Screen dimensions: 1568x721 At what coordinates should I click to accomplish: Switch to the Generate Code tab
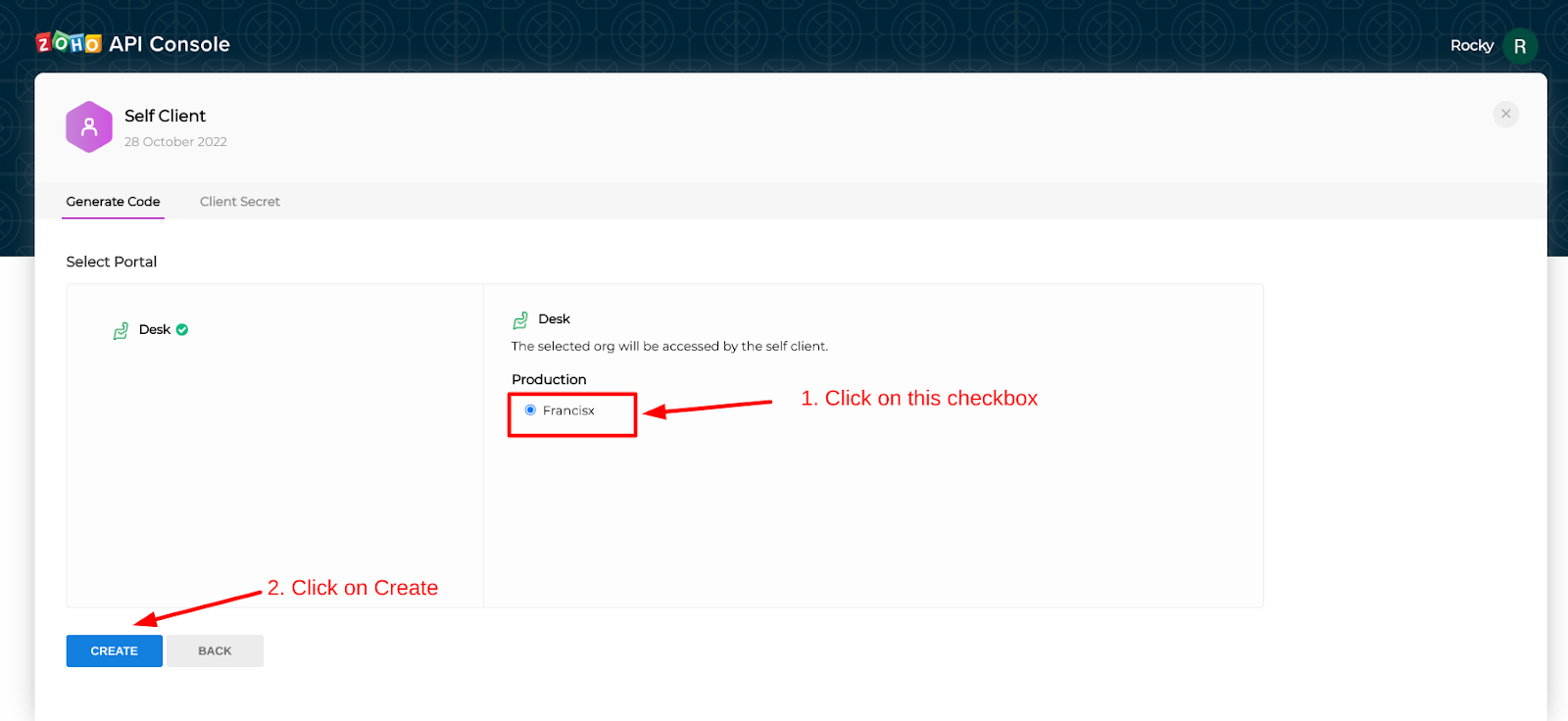tap(113, 202)
